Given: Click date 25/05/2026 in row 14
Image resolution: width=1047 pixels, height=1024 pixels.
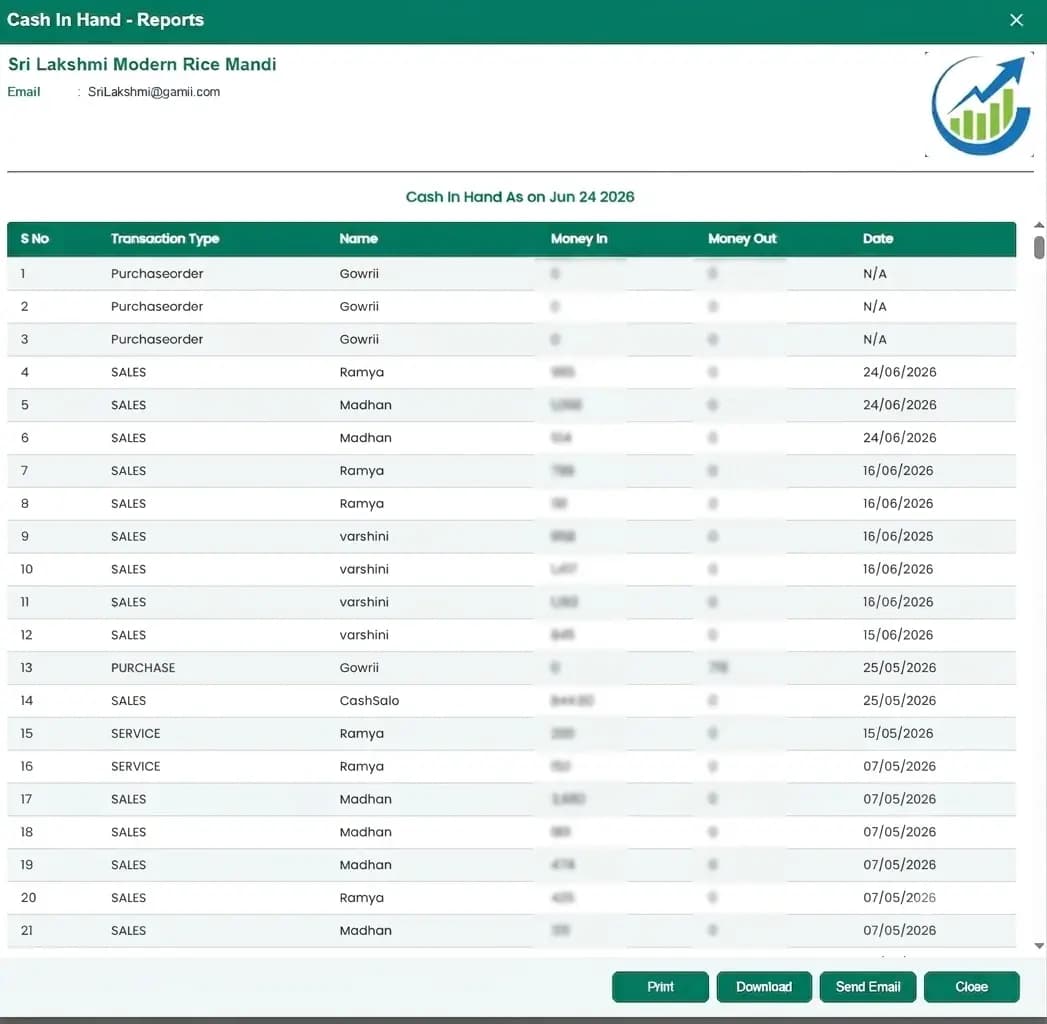Looking at the screenshot, I should click(899, 700).
